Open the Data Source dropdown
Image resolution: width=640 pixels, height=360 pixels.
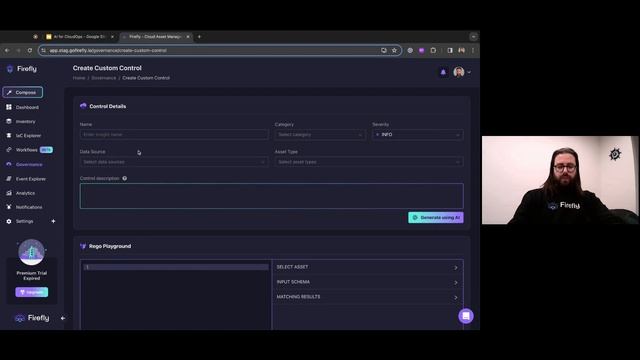(174, 162)
